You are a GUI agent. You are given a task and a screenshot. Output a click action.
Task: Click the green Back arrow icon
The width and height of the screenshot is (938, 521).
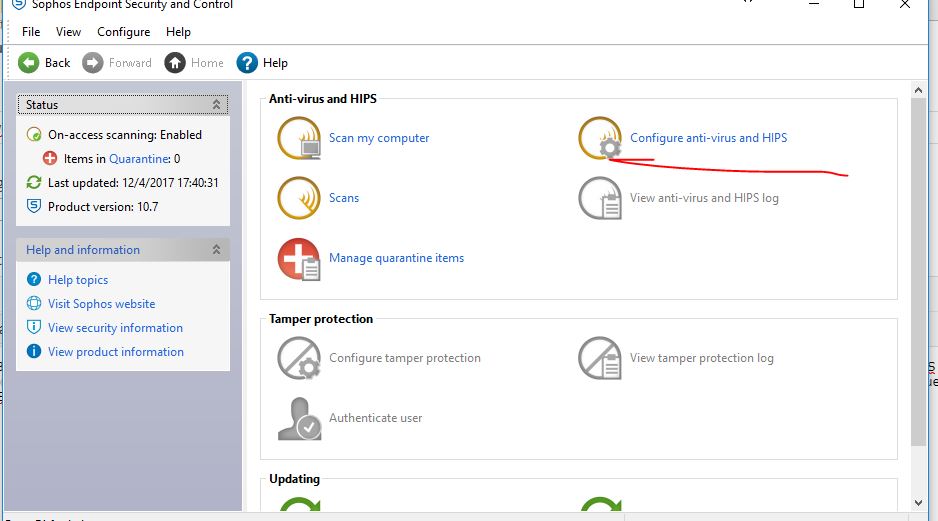tap(28, 63)
